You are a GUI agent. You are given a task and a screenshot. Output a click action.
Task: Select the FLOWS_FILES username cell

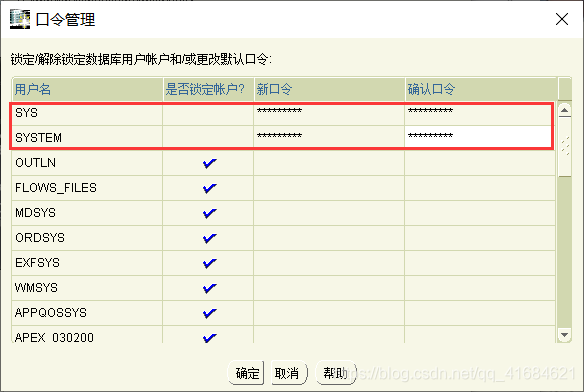87,188
